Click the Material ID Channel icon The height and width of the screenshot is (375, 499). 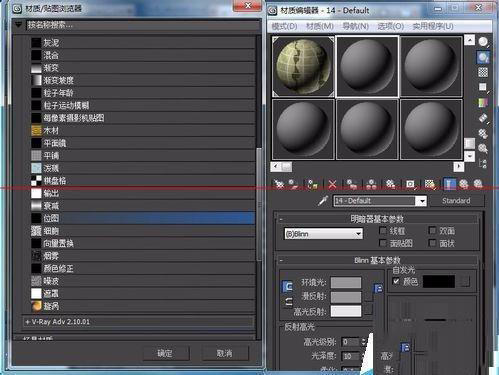pyautogui.click(x=410, y=184)
